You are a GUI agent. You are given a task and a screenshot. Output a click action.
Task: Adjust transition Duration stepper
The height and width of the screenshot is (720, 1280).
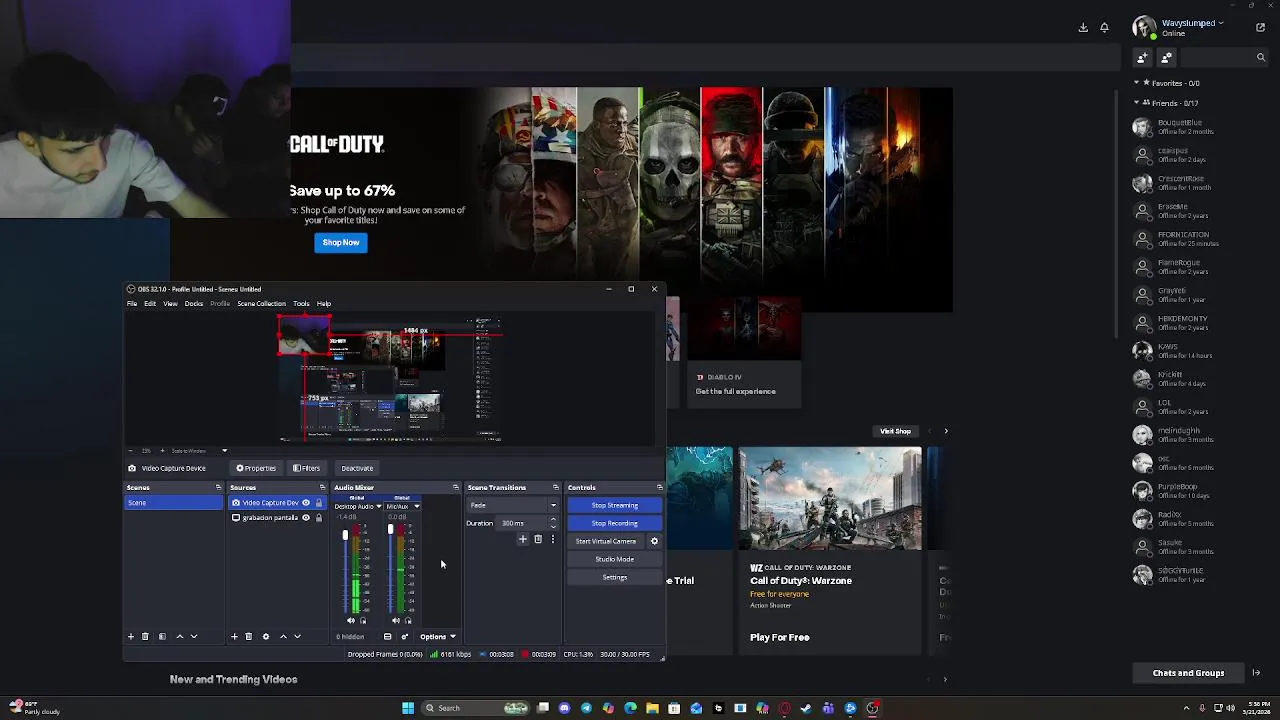tap(553, 523)
